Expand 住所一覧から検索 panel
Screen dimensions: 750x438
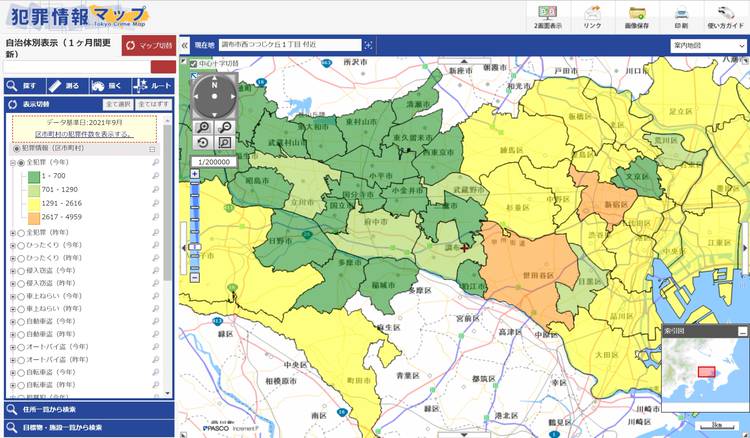tap(88, 409)
